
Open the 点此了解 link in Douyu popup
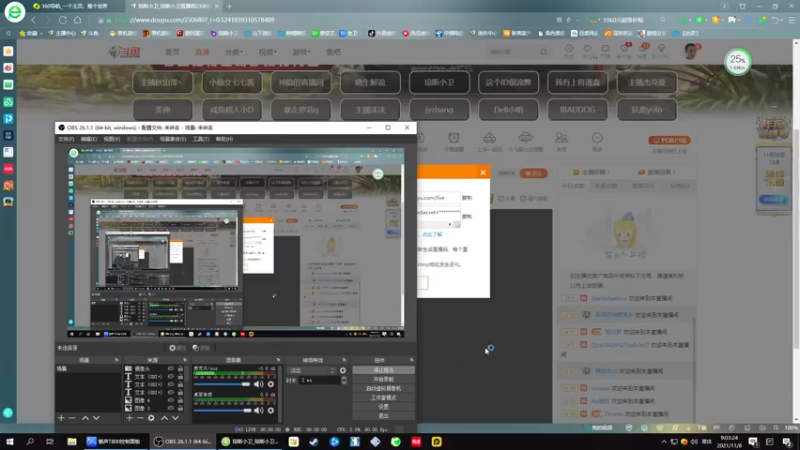[432, 234]
